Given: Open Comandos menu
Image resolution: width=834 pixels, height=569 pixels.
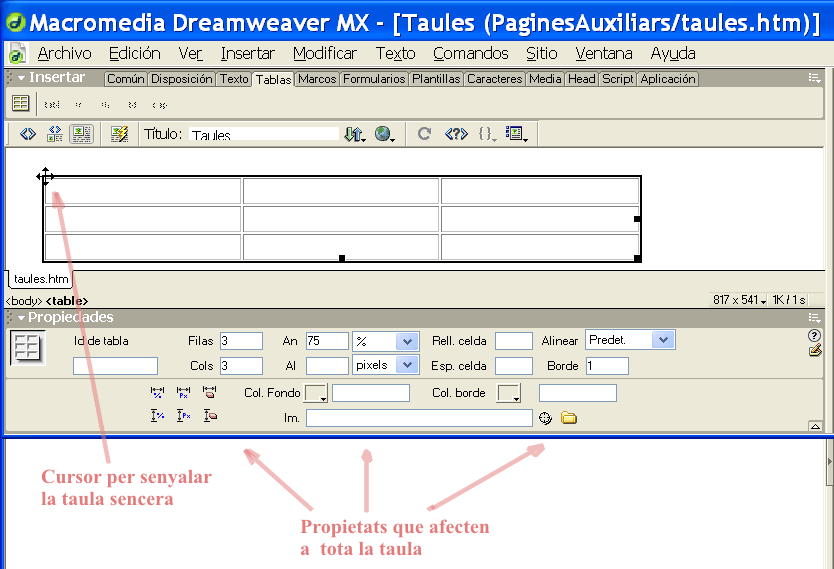Looking at the screenshot, I should click(471, 53).
